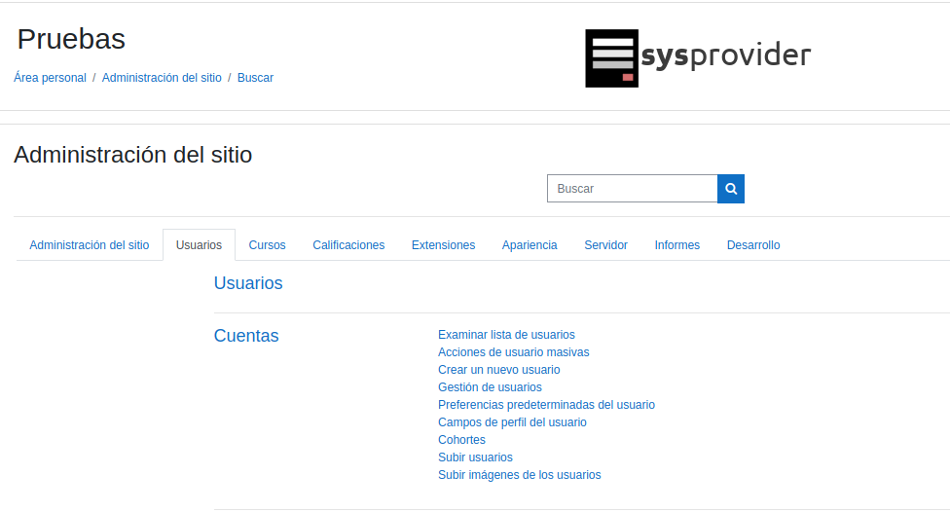The image size is (950, 512).
Task: Click the magnifying glass search button
Action: point(731,188)
